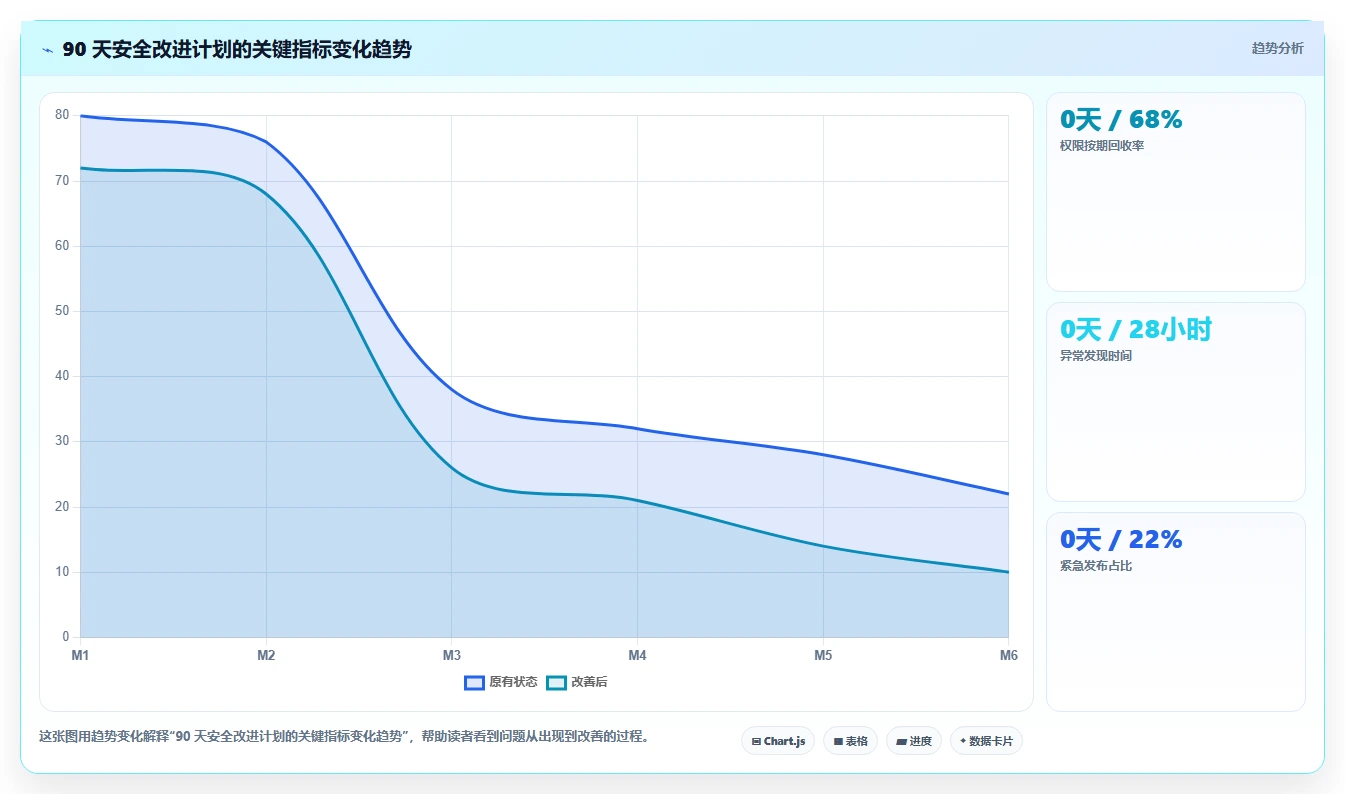Click the 数据卡片 tag
The height and width of the screenshot is (794, 1345).
pyautogui.click(x=986, y=741)
